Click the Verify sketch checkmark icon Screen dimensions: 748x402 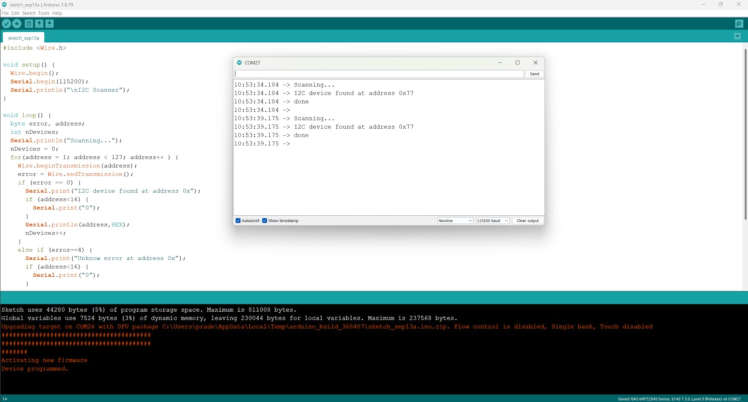(x=6, y=23)
